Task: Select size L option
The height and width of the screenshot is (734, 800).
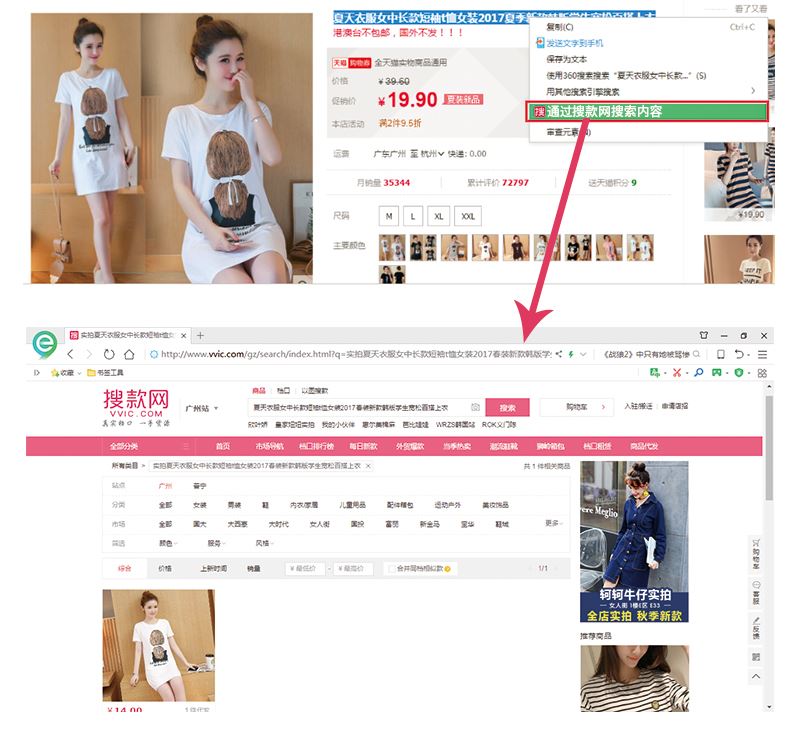Action: tap(413, 216)
